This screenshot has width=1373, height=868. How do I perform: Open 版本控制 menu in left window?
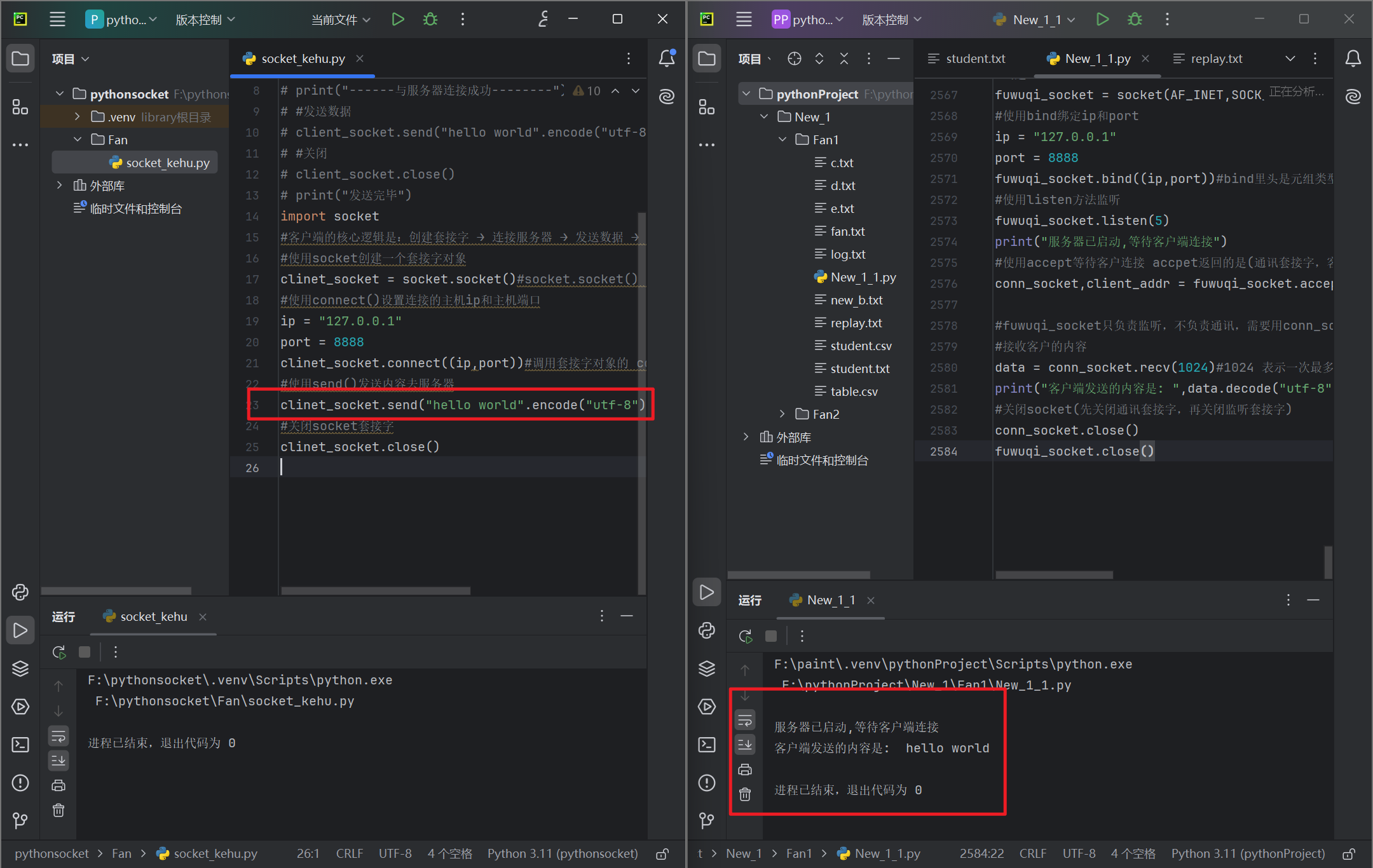tap(205, 20)
